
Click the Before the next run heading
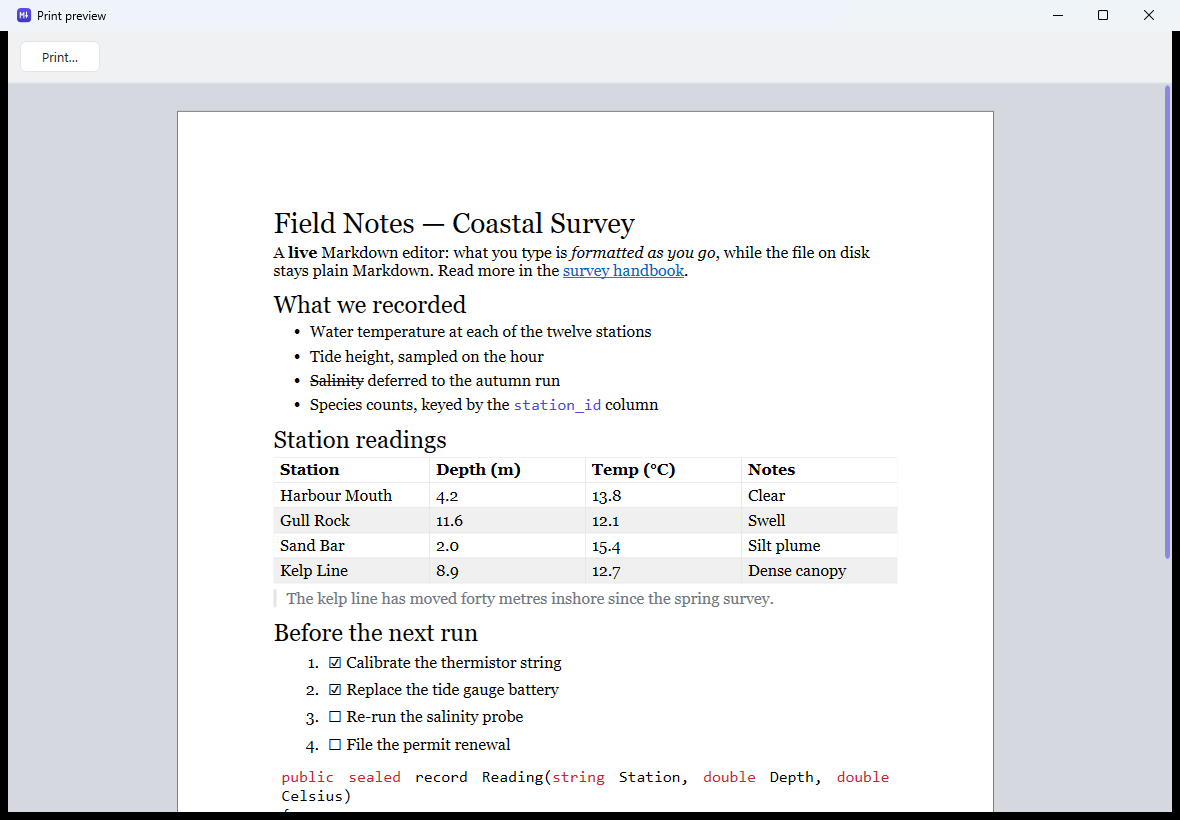[x=376, y=633]
